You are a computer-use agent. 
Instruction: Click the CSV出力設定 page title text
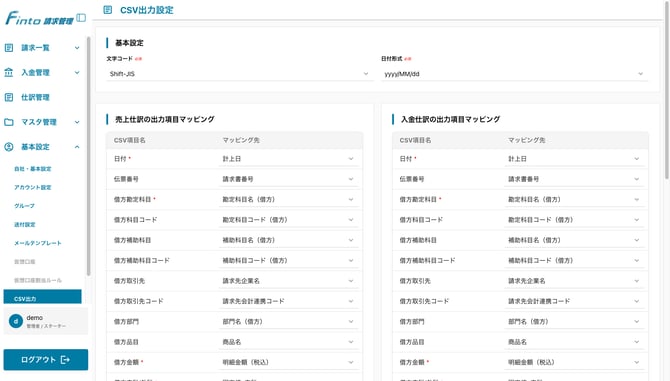(147, 10)
